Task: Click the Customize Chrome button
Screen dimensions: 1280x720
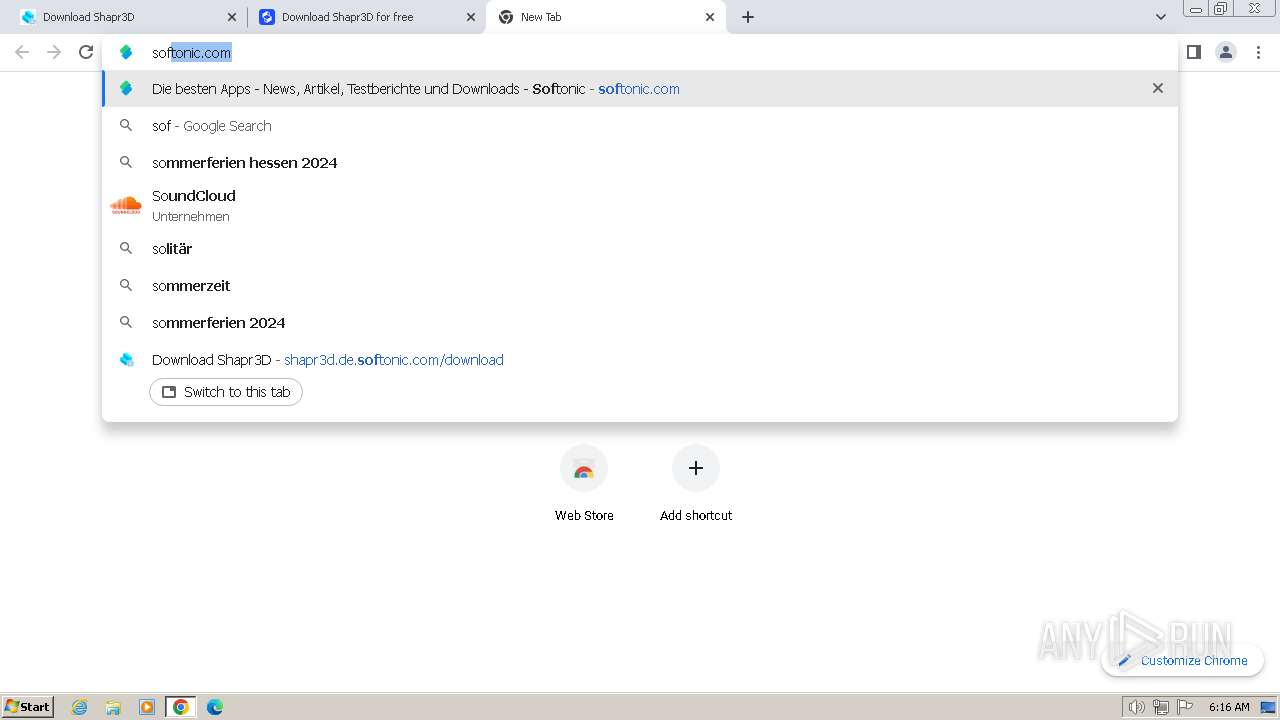Action: click(1182, 661)
